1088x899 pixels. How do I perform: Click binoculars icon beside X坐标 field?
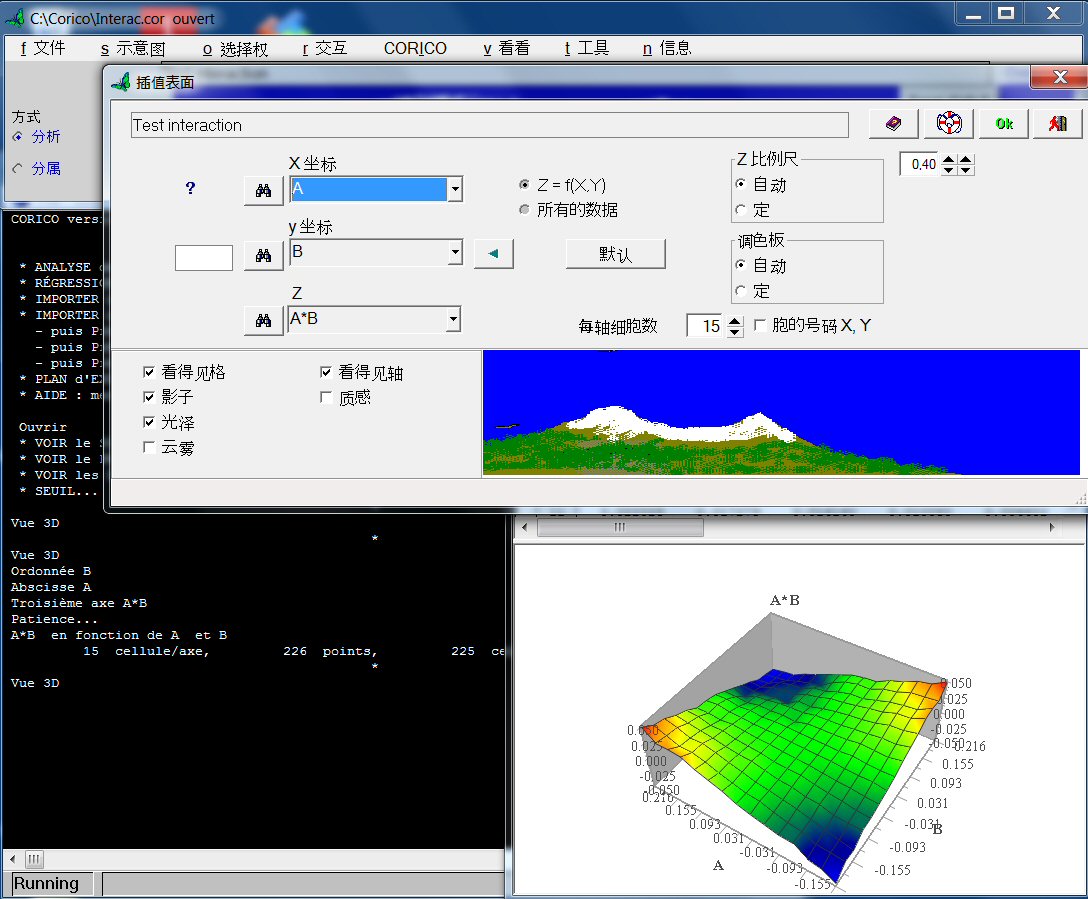coord(263,190)
